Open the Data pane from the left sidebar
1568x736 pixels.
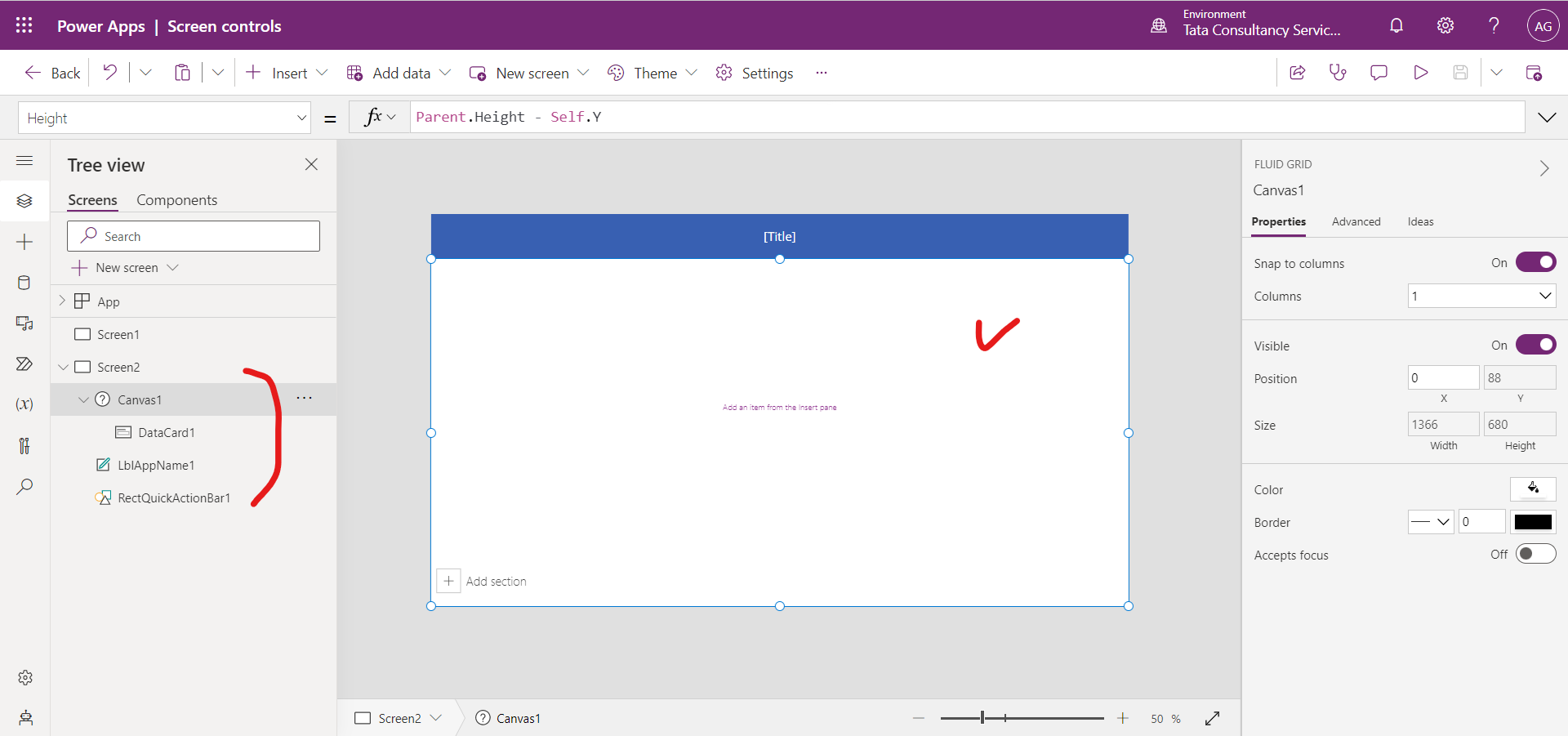pyautogui.click(x=24, y=283)
